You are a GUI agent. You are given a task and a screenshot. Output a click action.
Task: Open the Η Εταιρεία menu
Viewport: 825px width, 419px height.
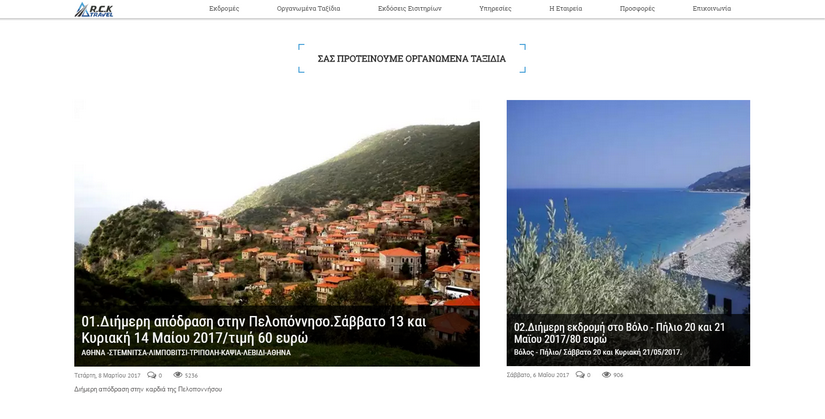click(566, 8)
